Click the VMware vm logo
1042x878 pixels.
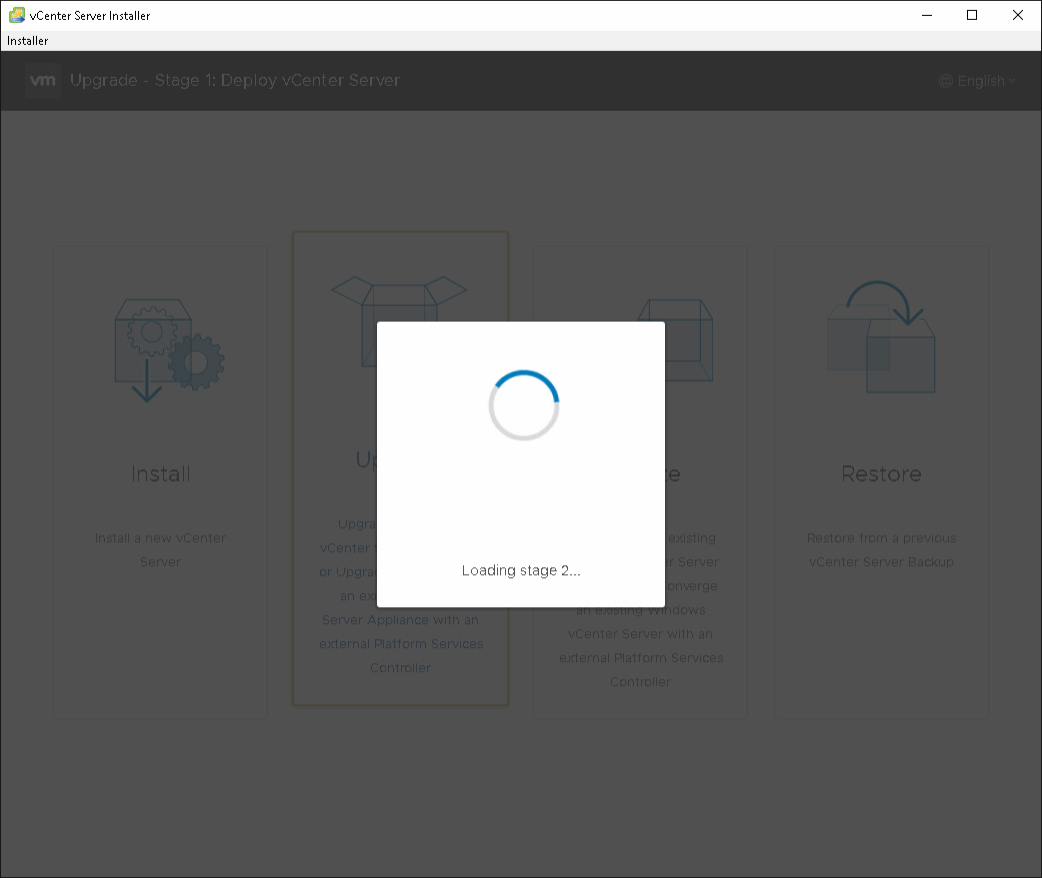pos(43,81)
